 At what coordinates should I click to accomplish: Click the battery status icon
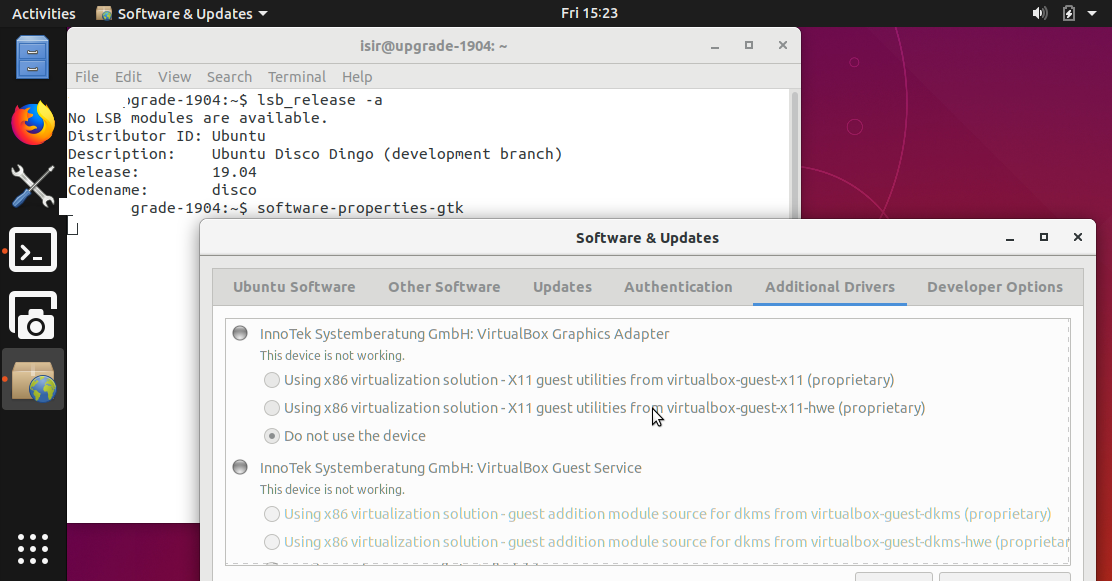pyautogui.click(x=1069, y=13)
